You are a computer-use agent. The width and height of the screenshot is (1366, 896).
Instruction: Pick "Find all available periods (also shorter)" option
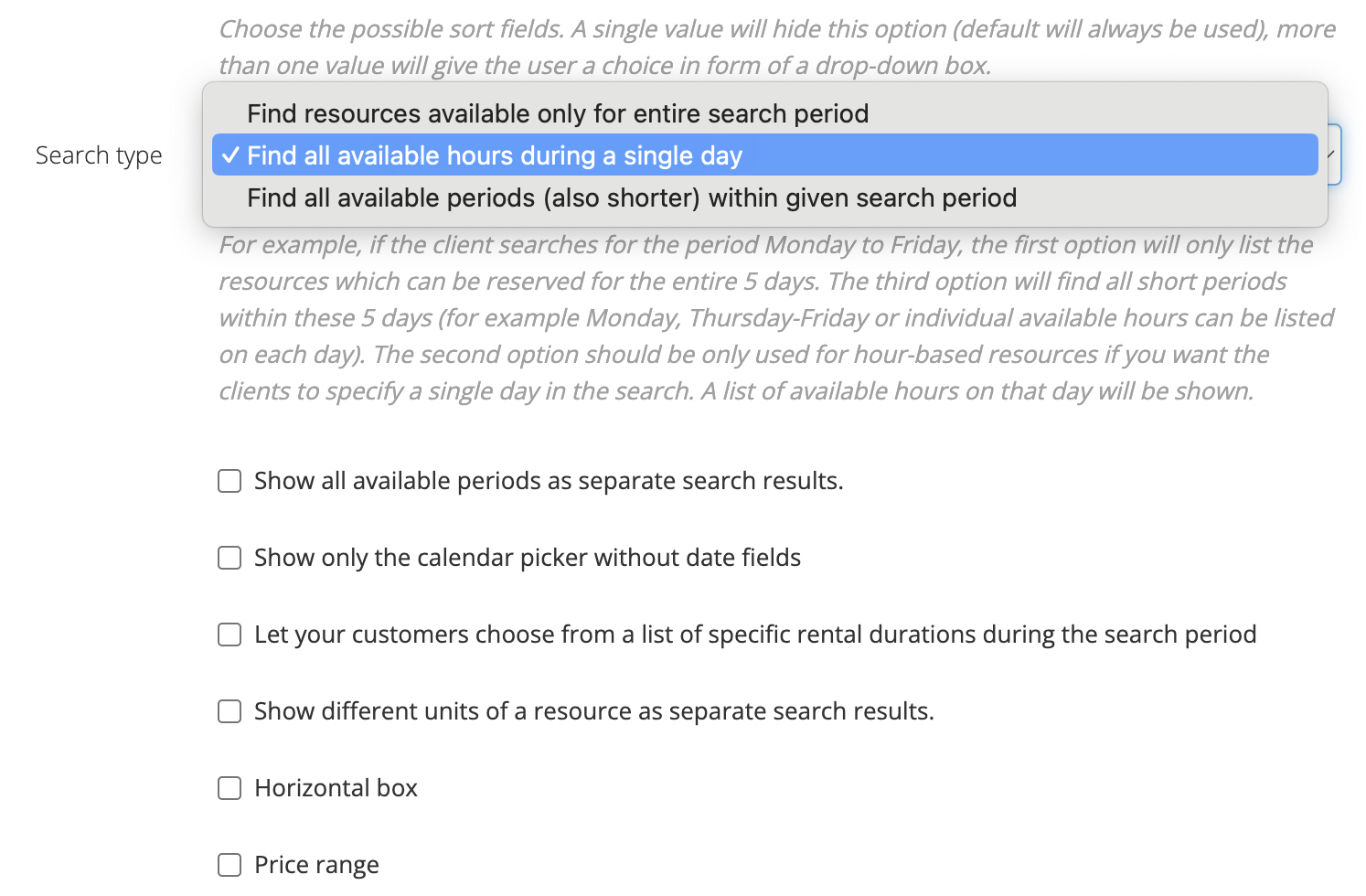[631, 197]
